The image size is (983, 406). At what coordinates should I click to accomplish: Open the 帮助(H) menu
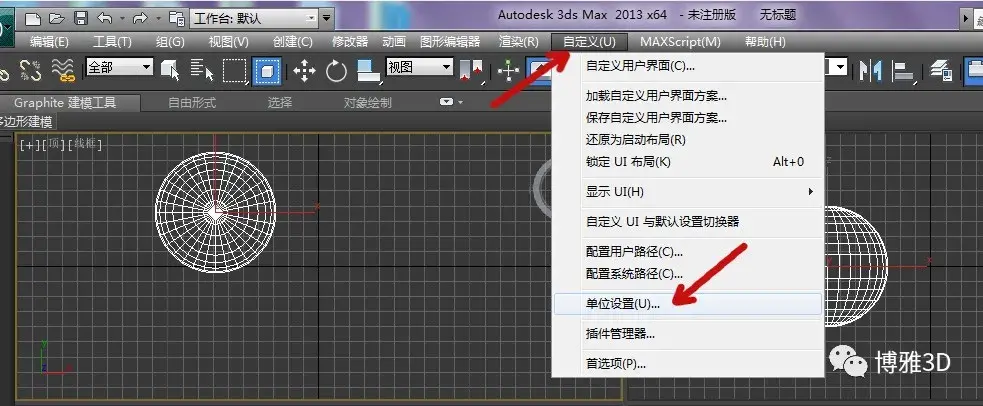coord(765,42)
